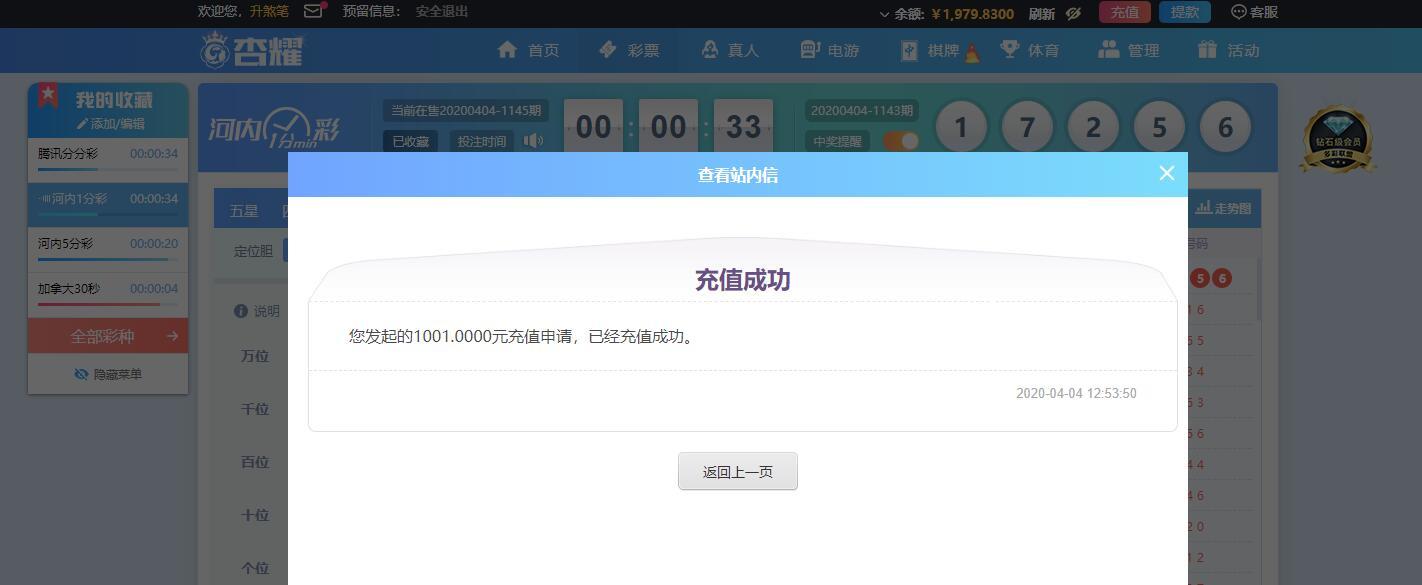The width and height of the screenshot is (1422, 585).
Task: Open 走势图 chart icon
Action: 1203,208
